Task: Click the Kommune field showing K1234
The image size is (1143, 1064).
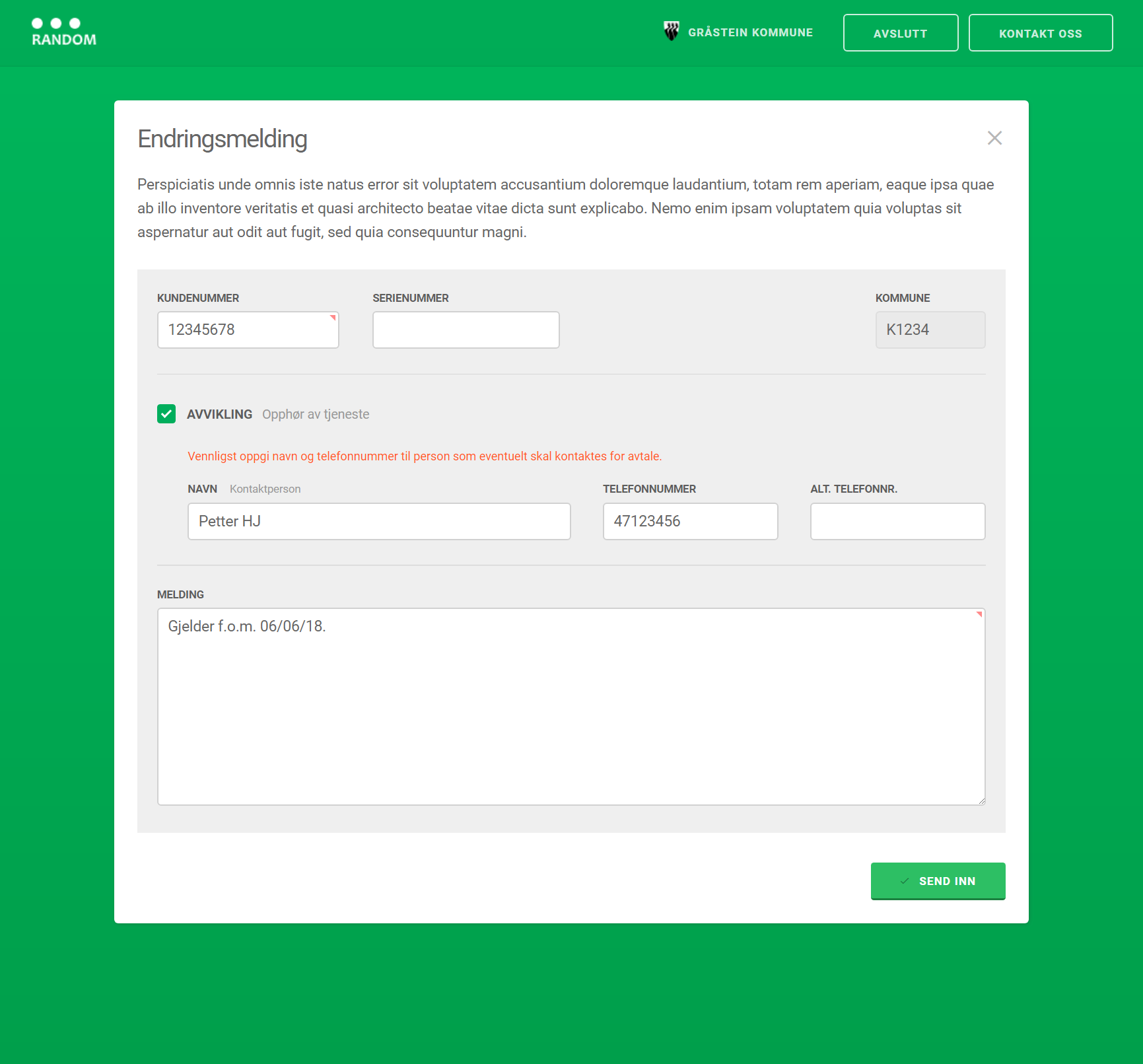Action: click(930, 330)
